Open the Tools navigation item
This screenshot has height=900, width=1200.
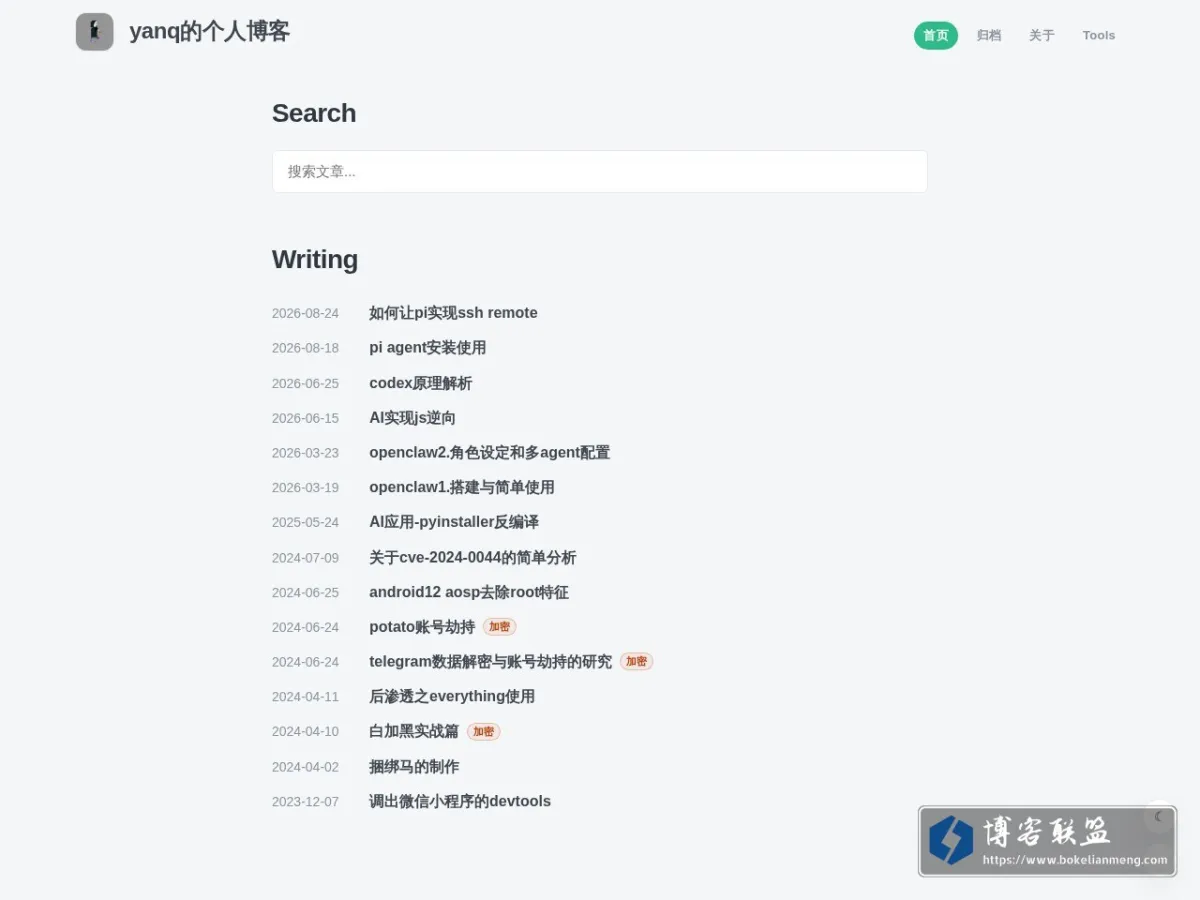pyautogui.click(x=1099, y=35)
